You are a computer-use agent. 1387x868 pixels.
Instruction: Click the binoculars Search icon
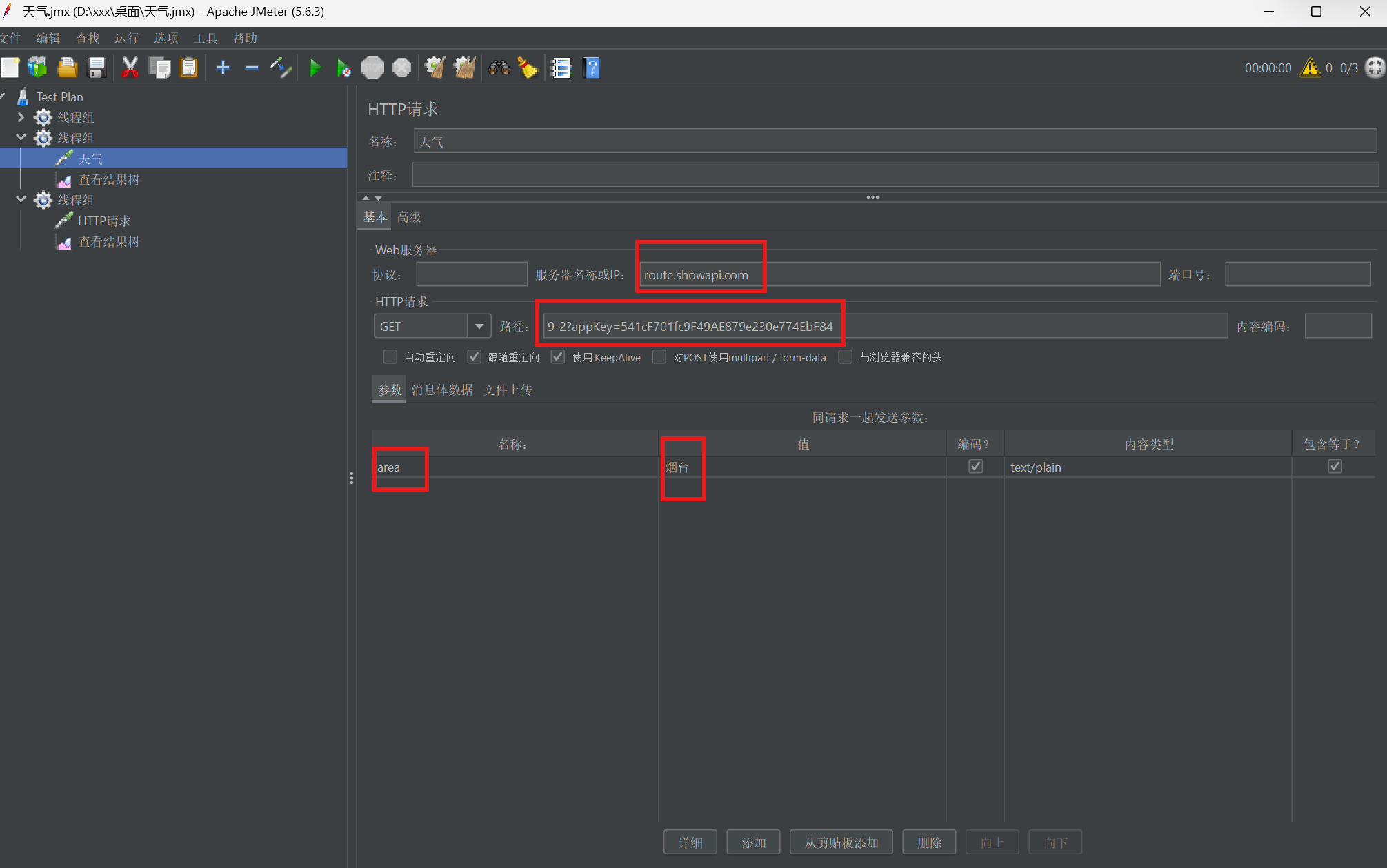click(499, 68)
